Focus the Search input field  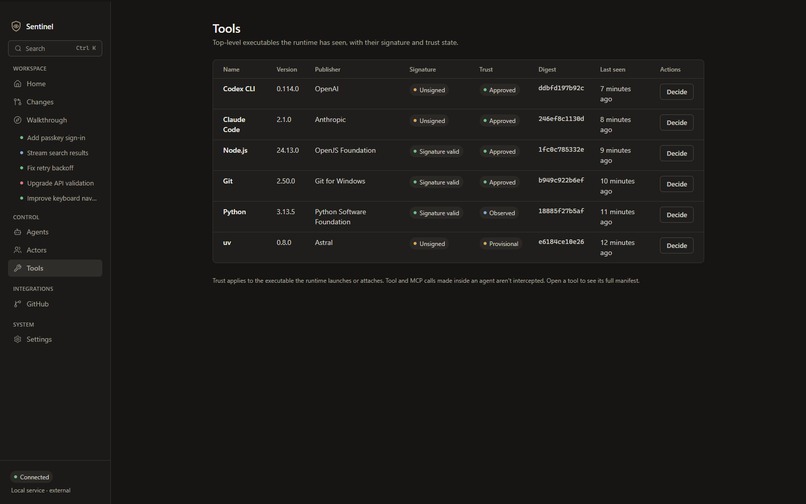[55, 48]
